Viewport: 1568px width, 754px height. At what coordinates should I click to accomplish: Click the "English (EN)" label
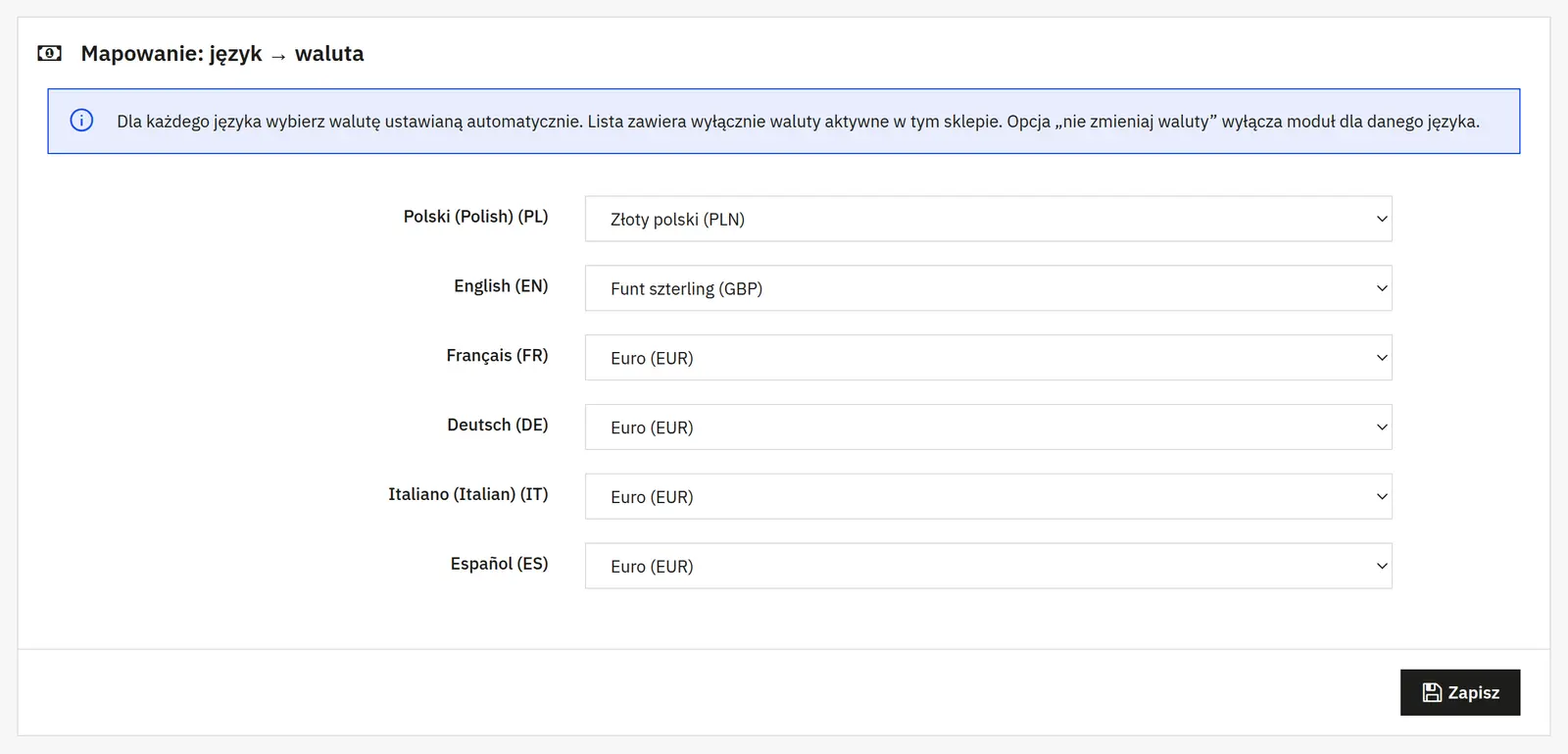501,286
